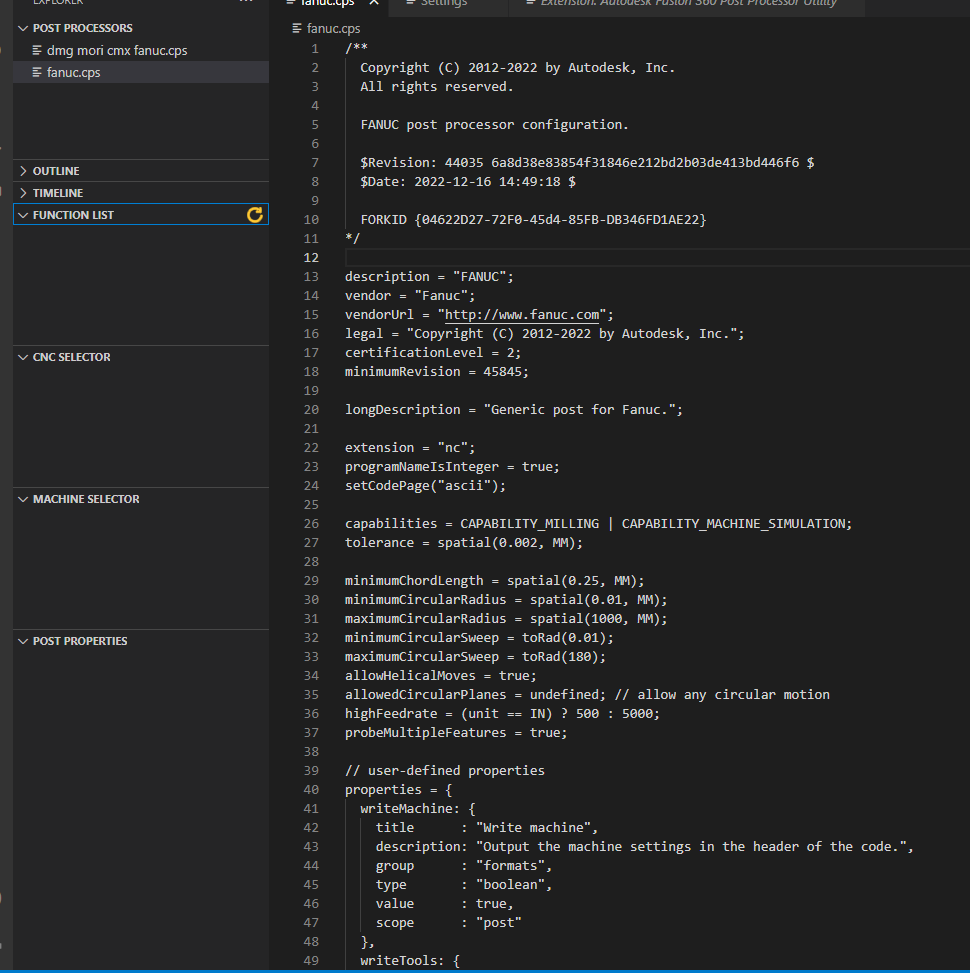
Task: Expand the OUTLINE section
Action: (x=23, y=171)
